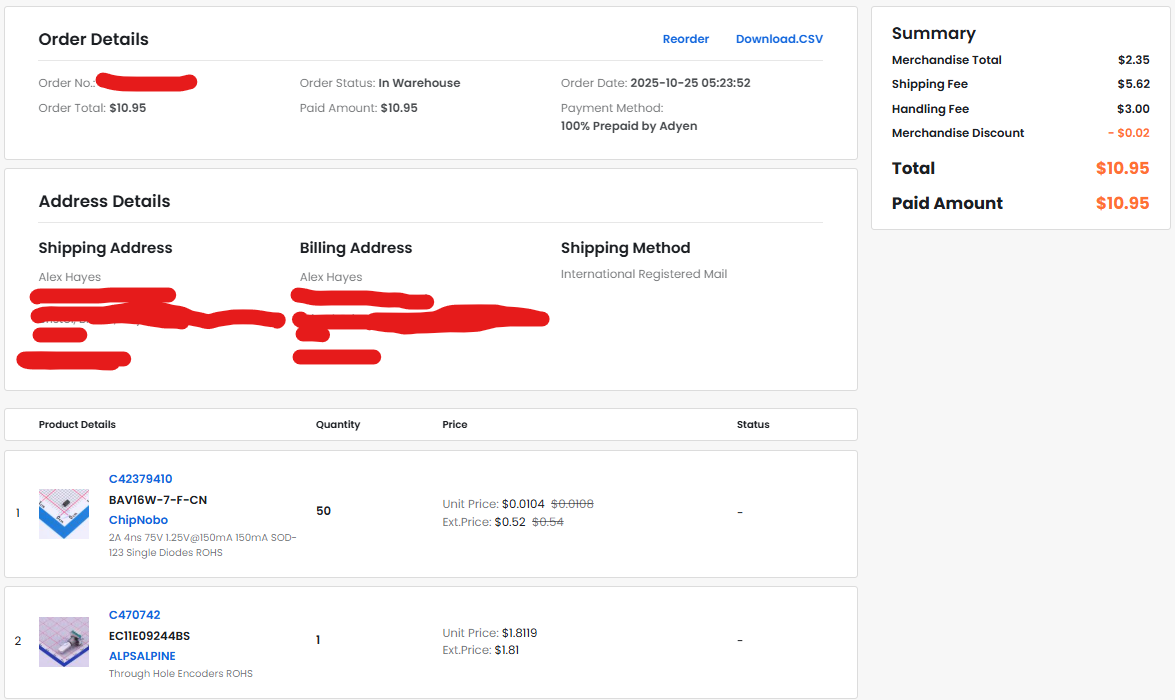This screenshot has height=700, width=1175.
Task: Open the ChipNobo manufacturer link
Action: pyautogui.click(x=138, y=520)
